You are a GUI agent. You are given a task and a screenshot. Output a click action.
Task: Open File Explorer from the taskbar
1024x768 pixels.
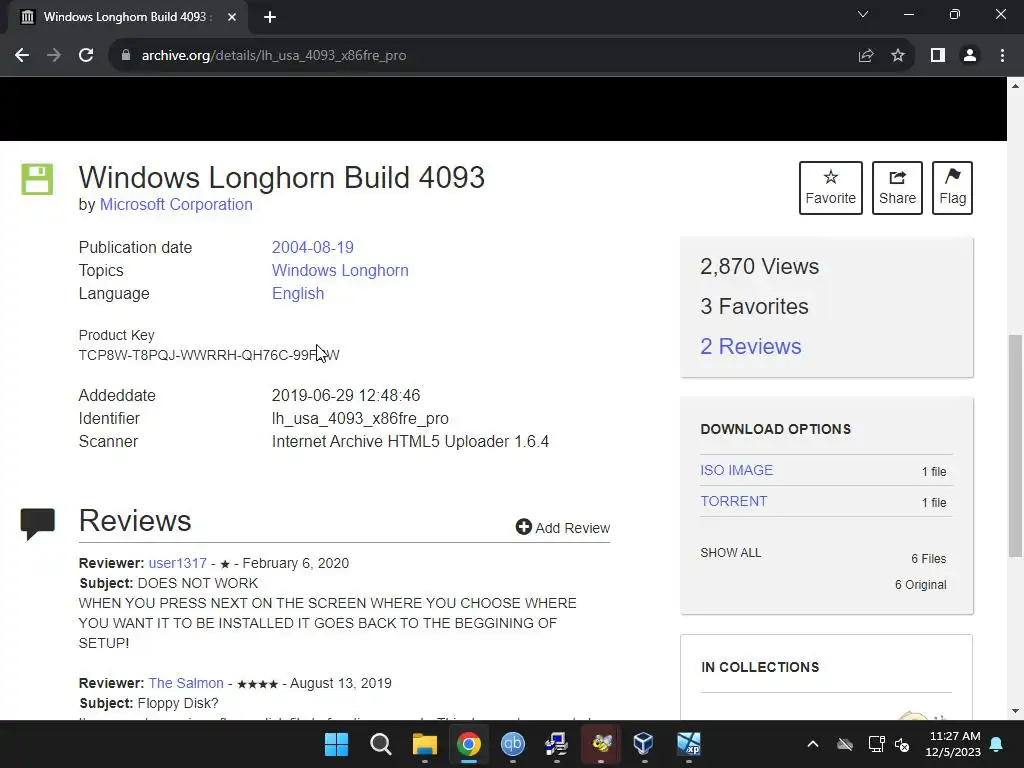click(x=424, y=744)
